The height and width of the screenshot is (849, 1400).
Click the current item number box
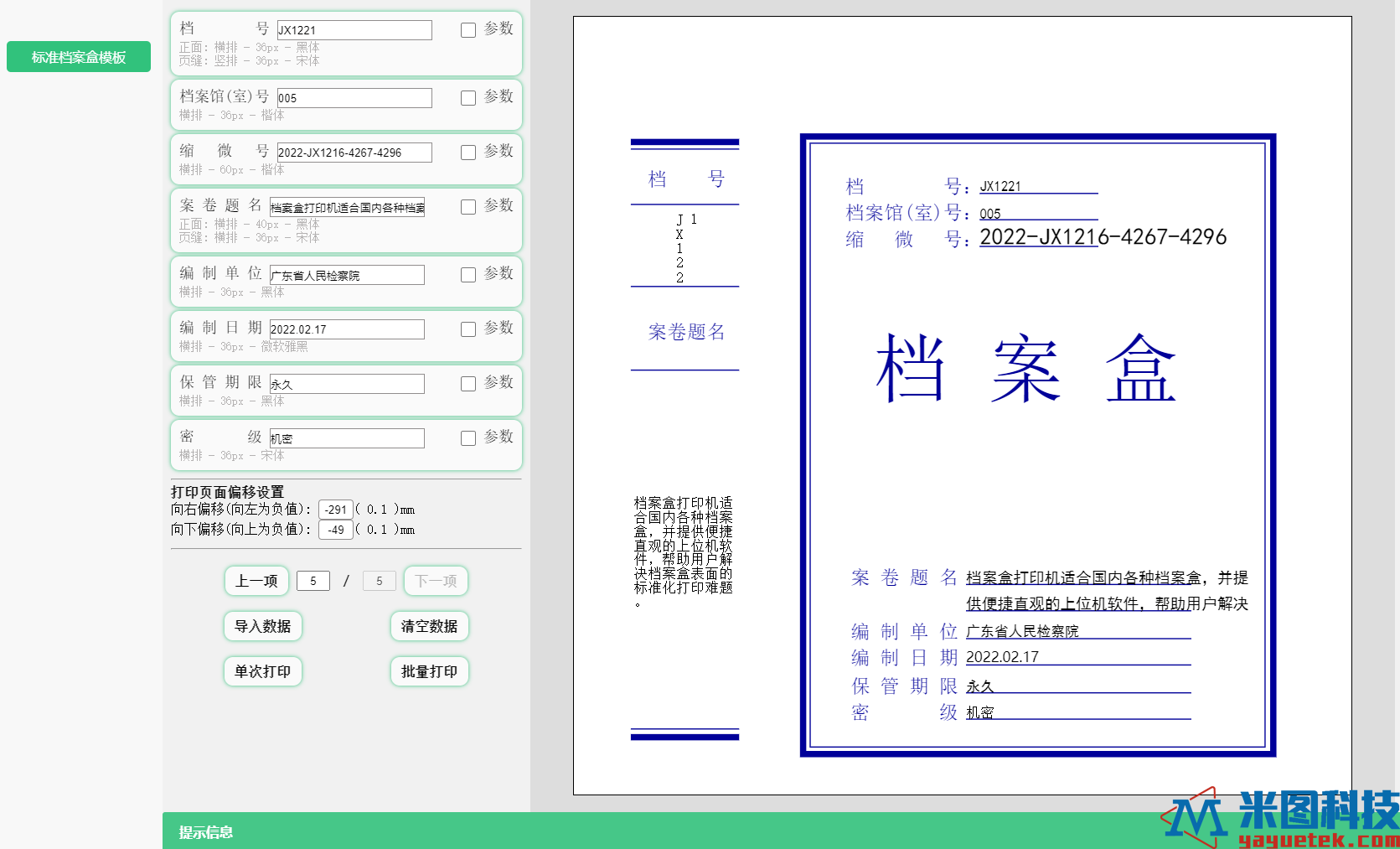[313, 581]
